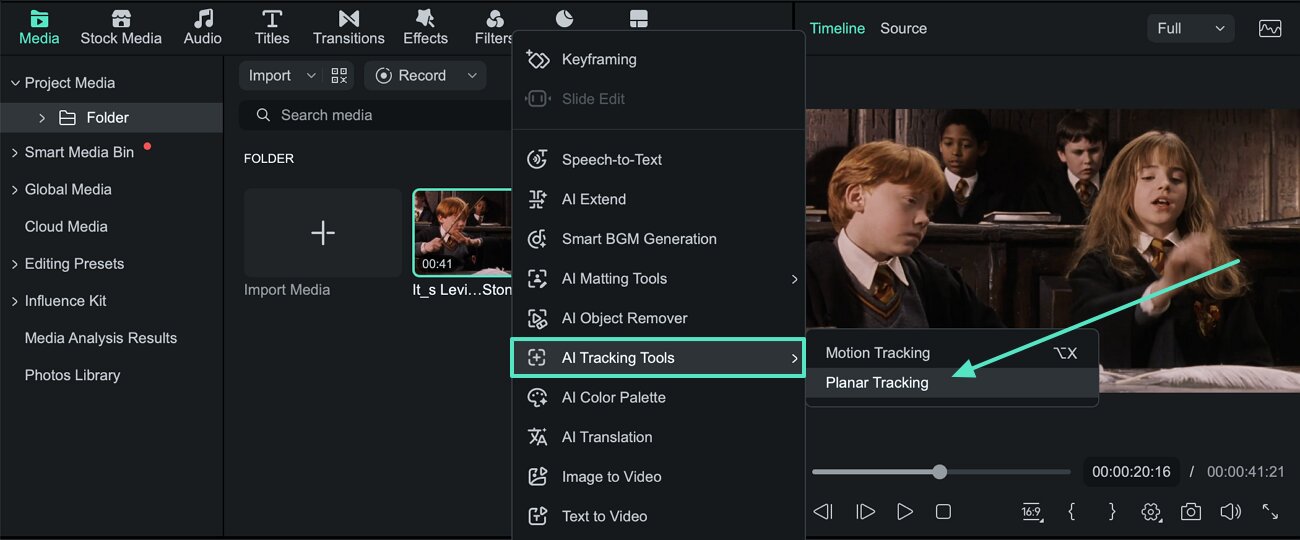Expand Influence Kit section
Screen dimensions: 1300x540
coord(15,301)
